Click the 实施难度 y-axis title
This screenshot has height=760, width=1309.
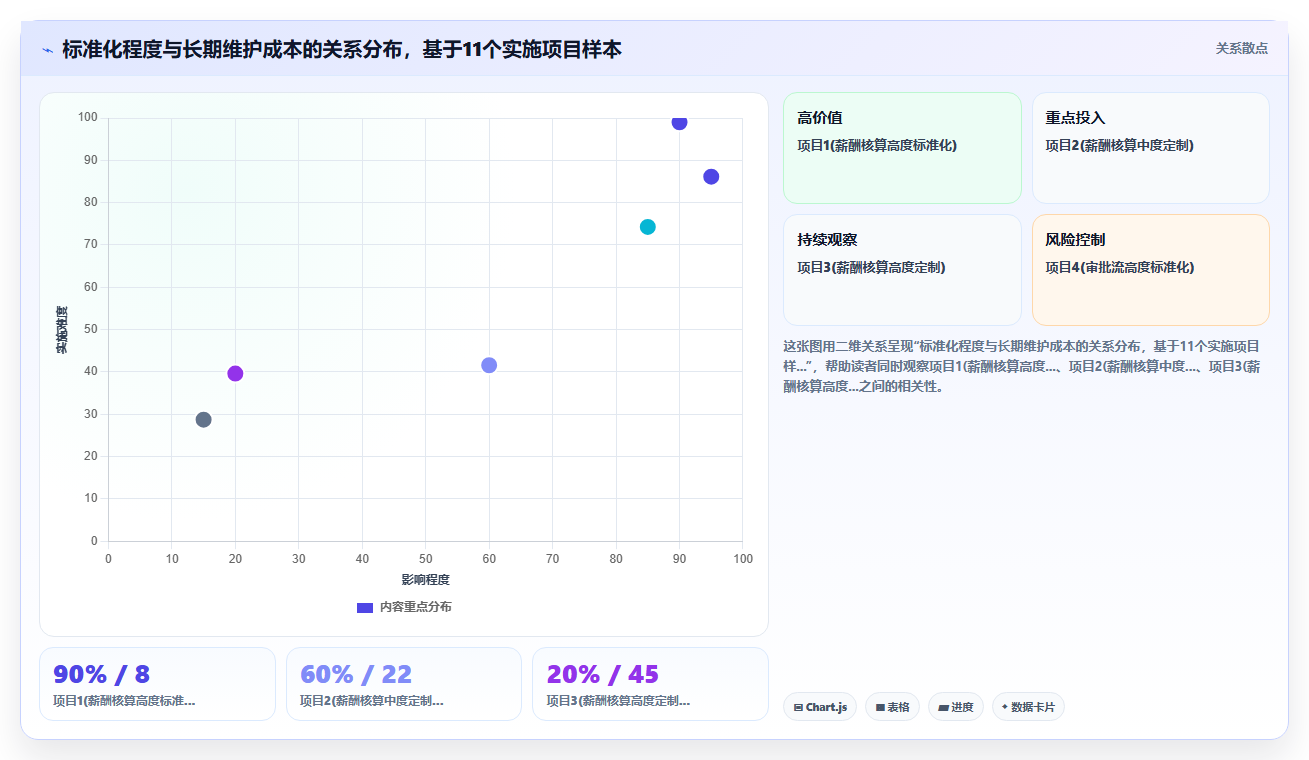62,330
